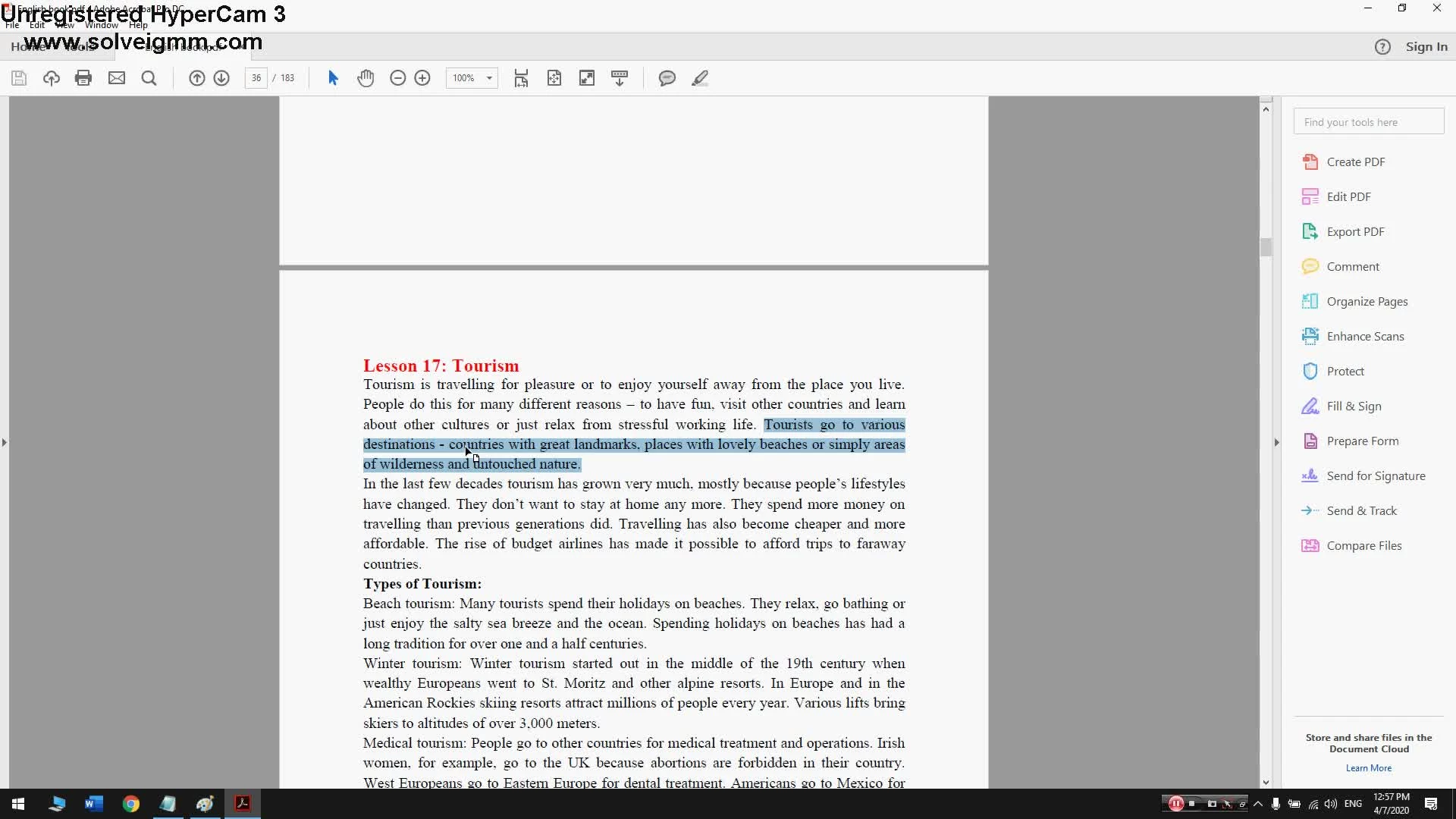Open Compare Files tool
1456x819 pixels.
pos(1351,546)
